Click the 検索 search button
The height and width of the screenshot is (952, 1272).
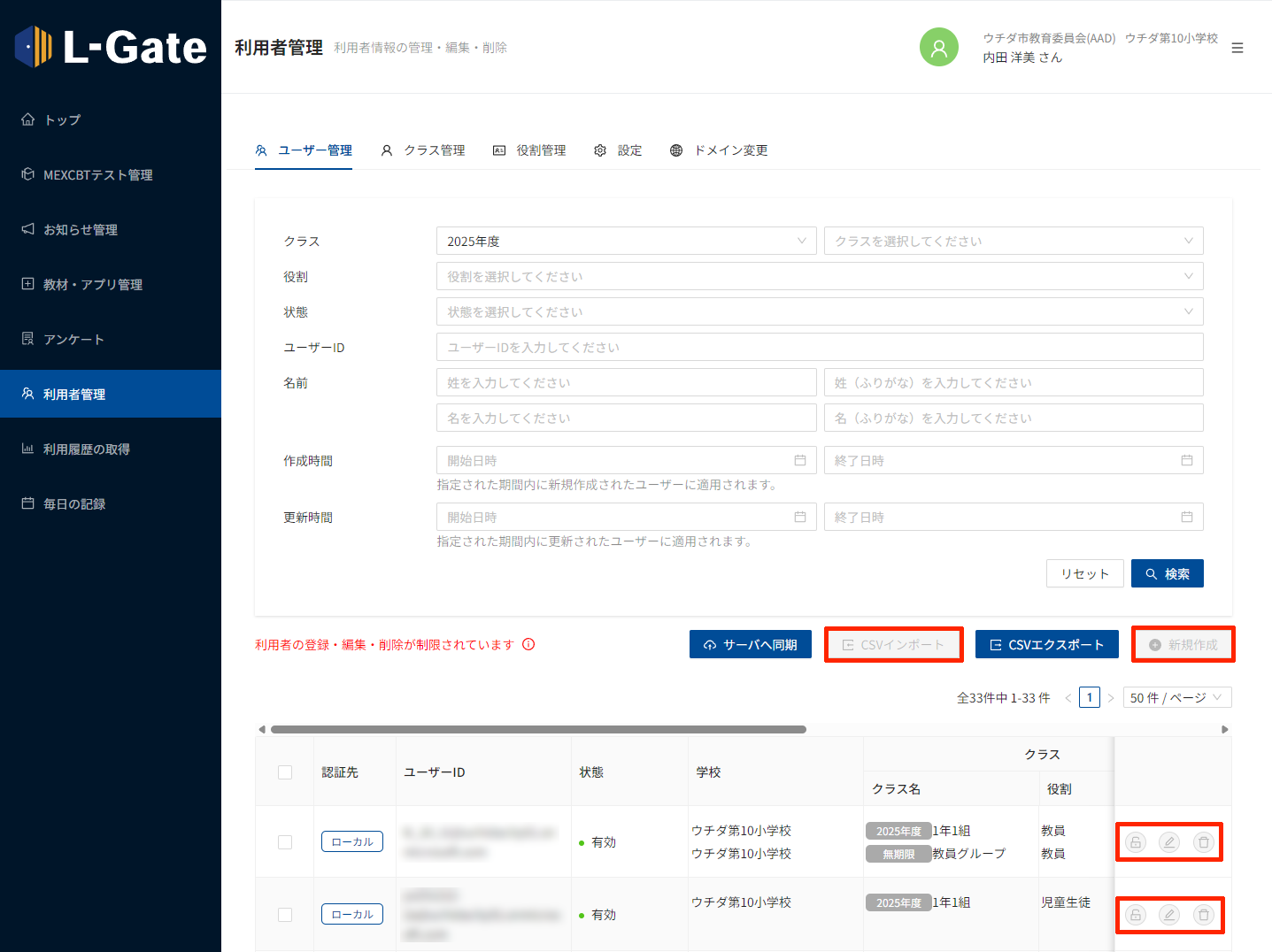pyautogui.click(x=1167, y=573)
